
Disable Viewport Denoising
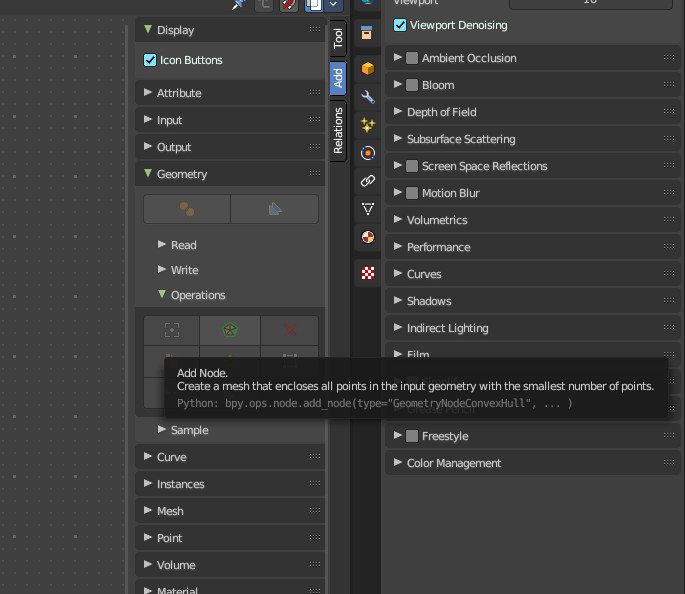tap(400, 25)
